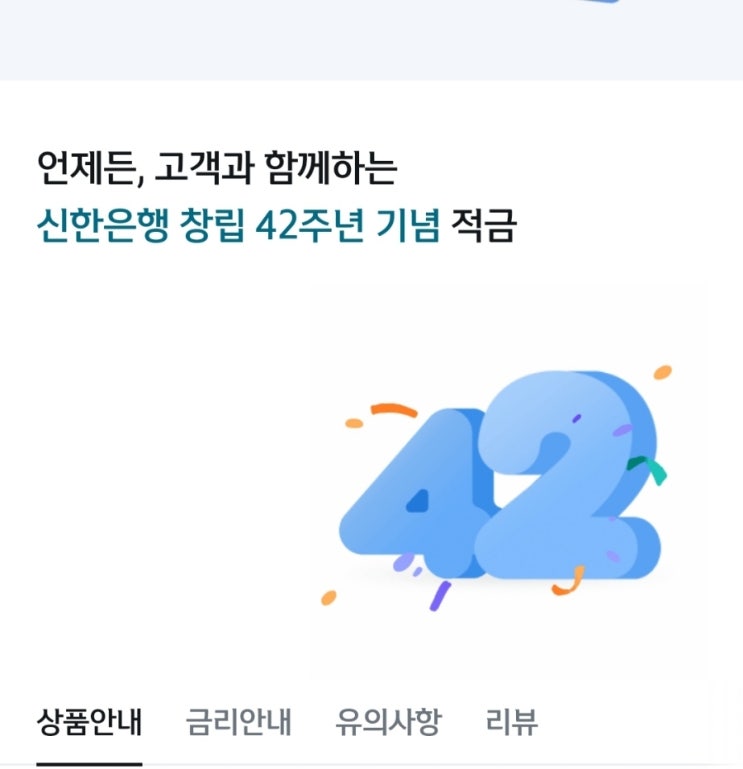
Task: Tap the underline indicator beneath 상품안내
Action: coord(89,764)
